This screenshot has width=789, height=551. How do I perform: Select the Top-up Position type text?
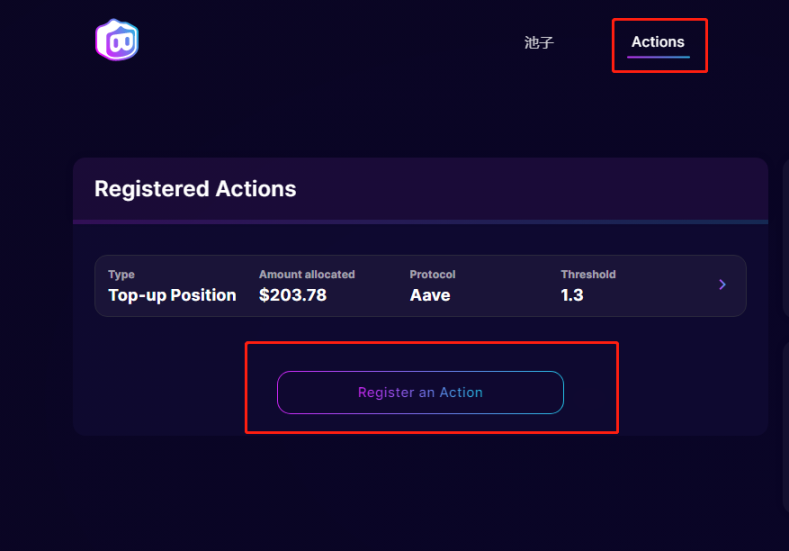(172, 295)
